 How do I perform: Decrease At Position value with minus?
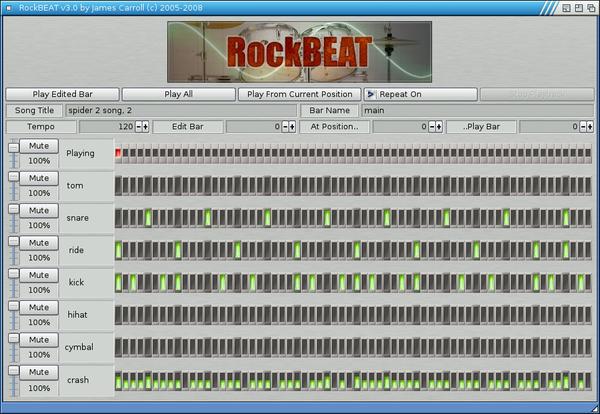[x=433, y=127]
